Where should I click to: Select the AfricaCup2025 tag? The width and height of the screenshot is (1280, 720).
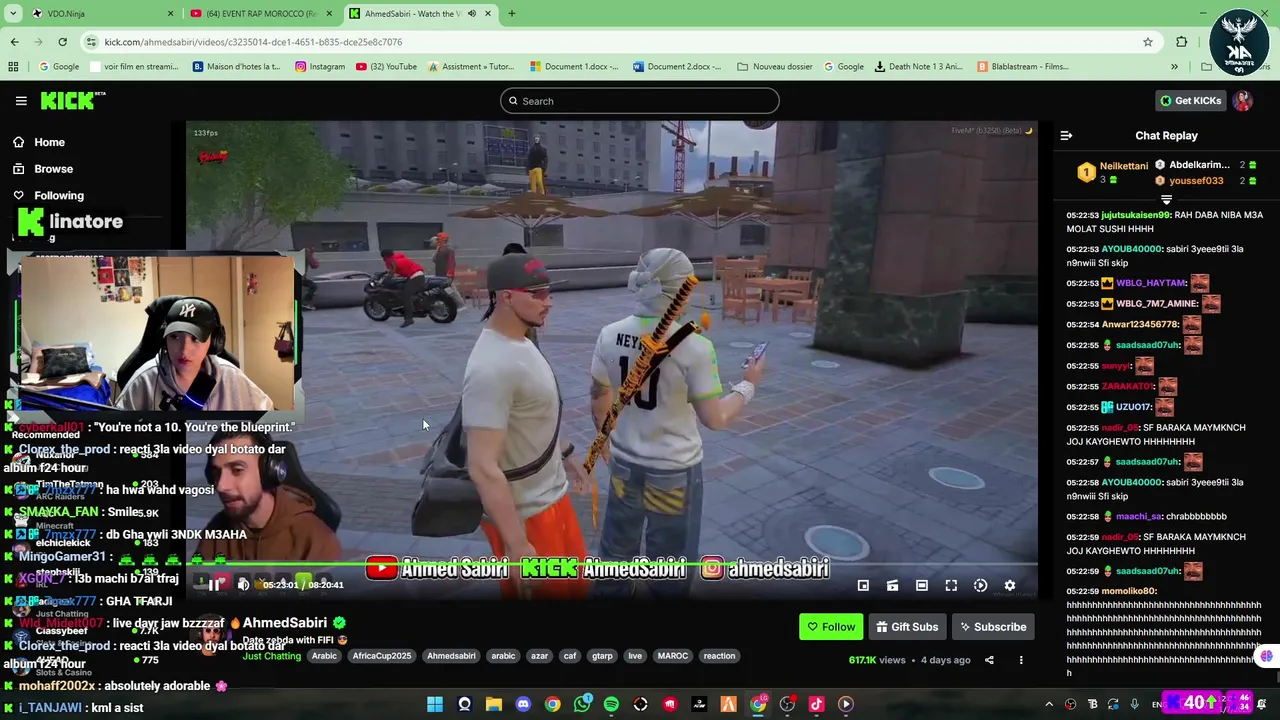381,656
